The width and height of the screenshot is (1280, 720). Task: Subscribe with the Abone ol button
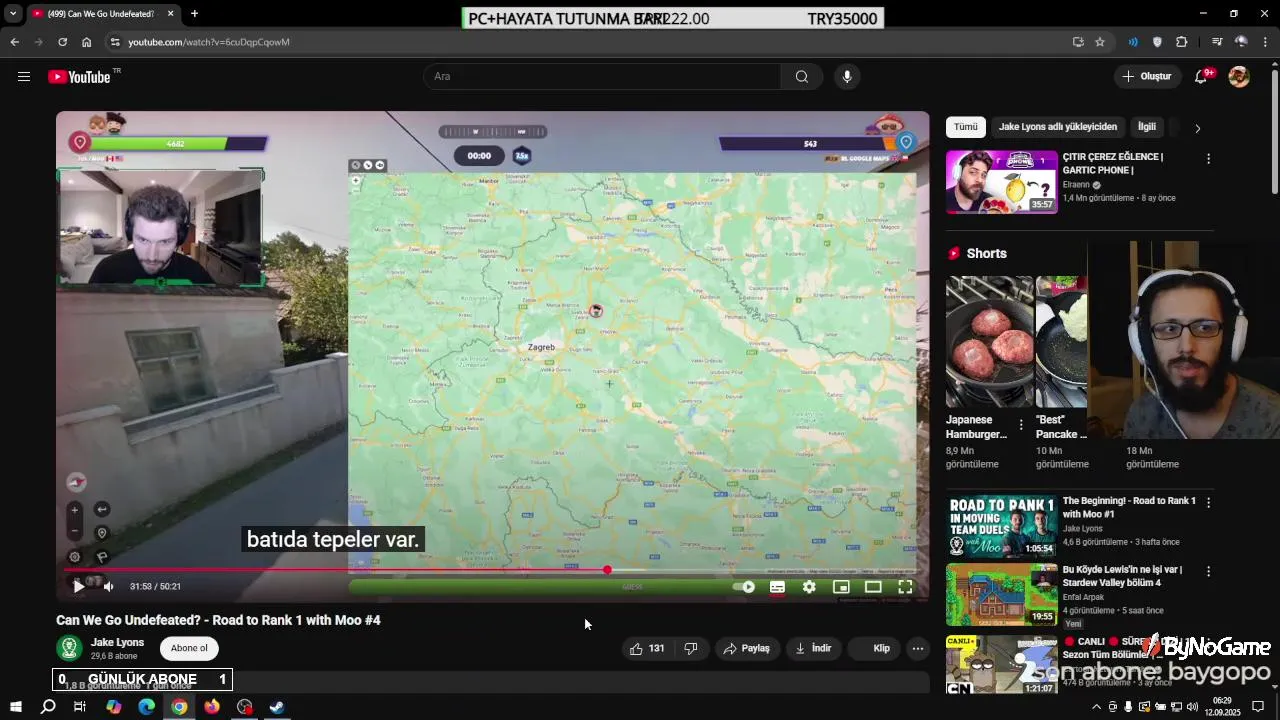click(189, 648)
